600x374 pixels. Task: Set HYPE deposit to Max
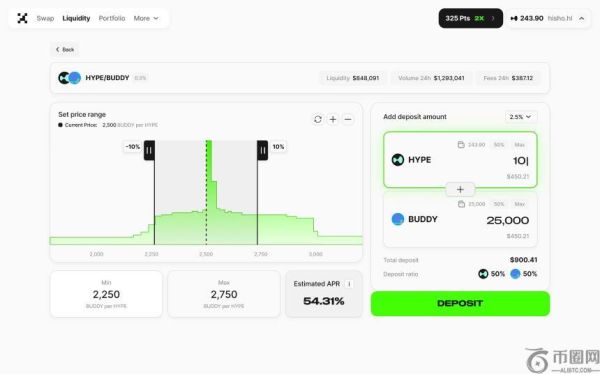click(x=520, y=145)
